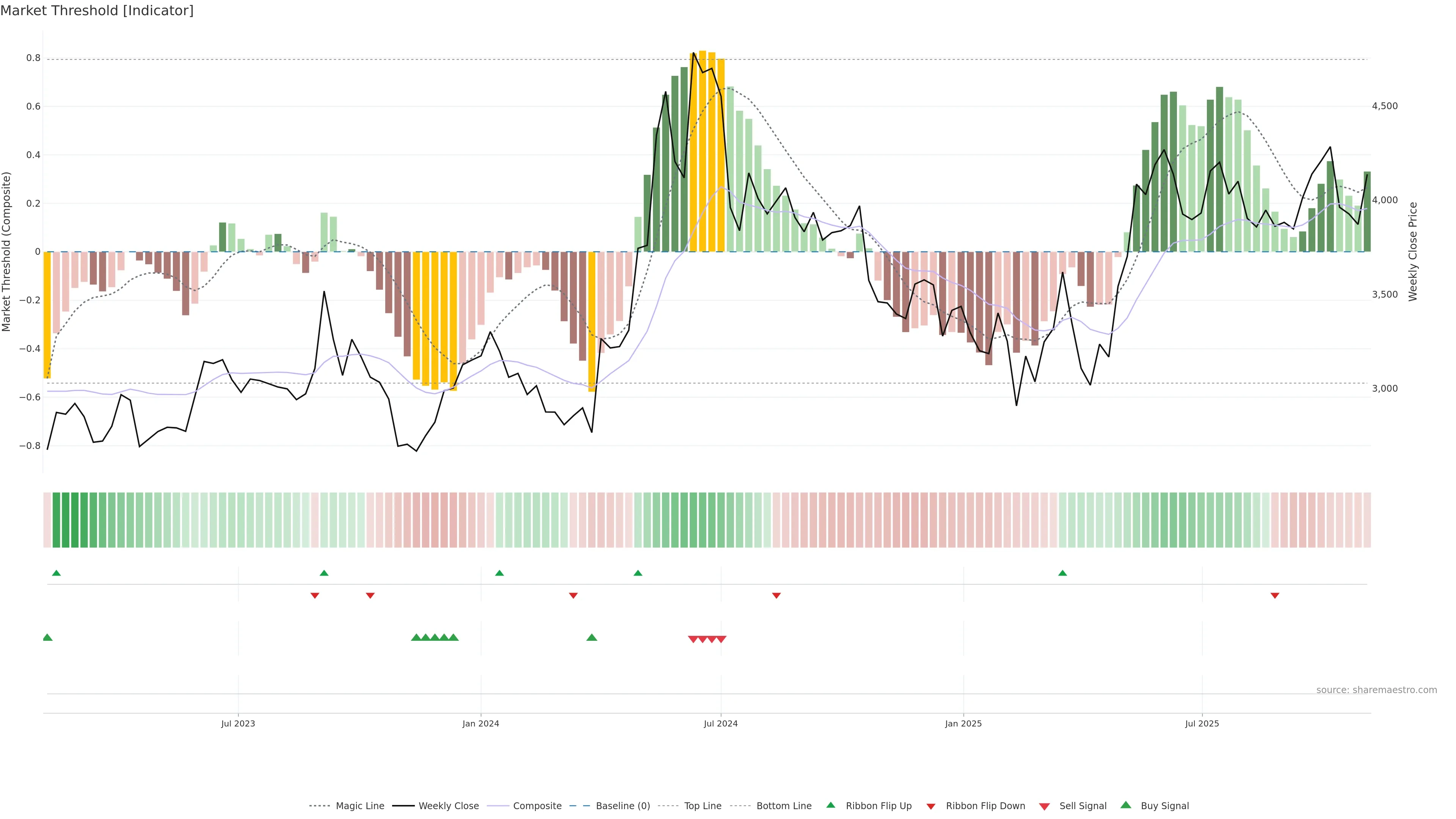Image resolution: width=1456 pixels, height=819 pixels.
Task: Click the 4,500 weekly close price label
Action: tap(1384, 106)
